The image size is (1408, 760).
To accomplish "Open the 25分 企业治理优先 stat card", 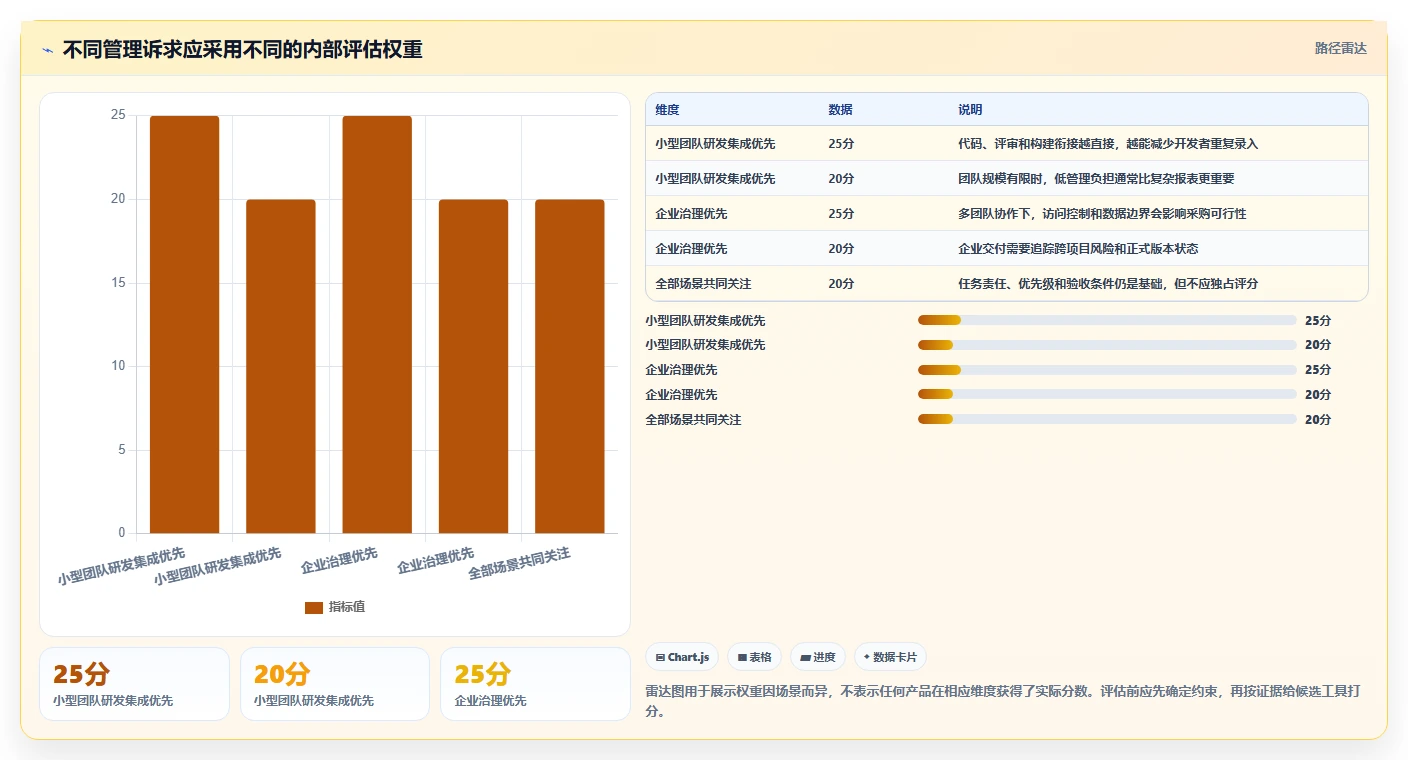I will tap(535, 684).
